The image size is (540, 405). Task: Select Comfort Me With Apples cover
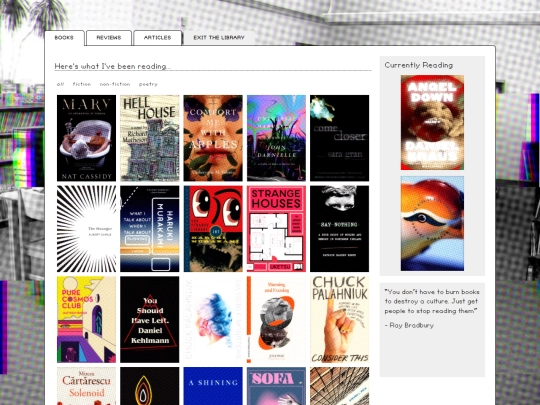pos(213,138)
